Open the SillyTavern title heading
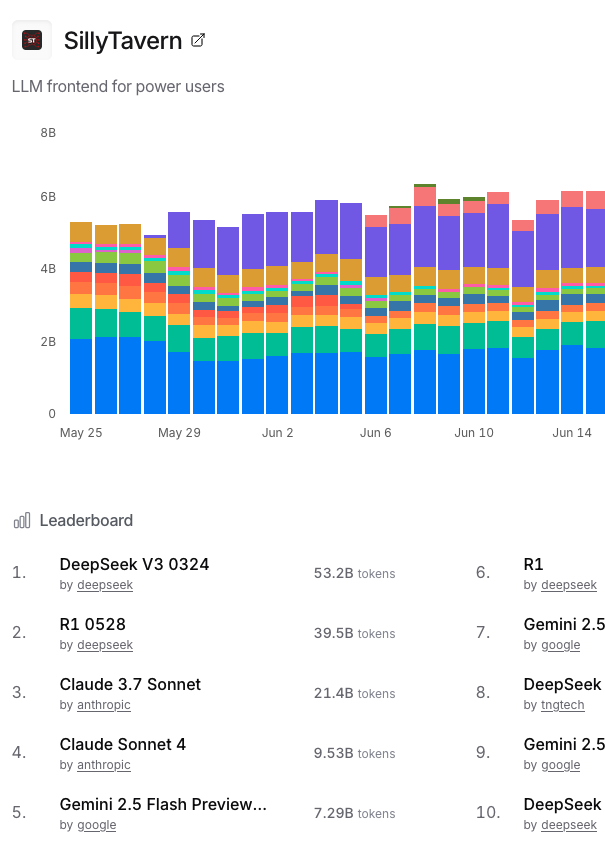Image resolution: width=605 pixels, height=850 pixels. 123,41
